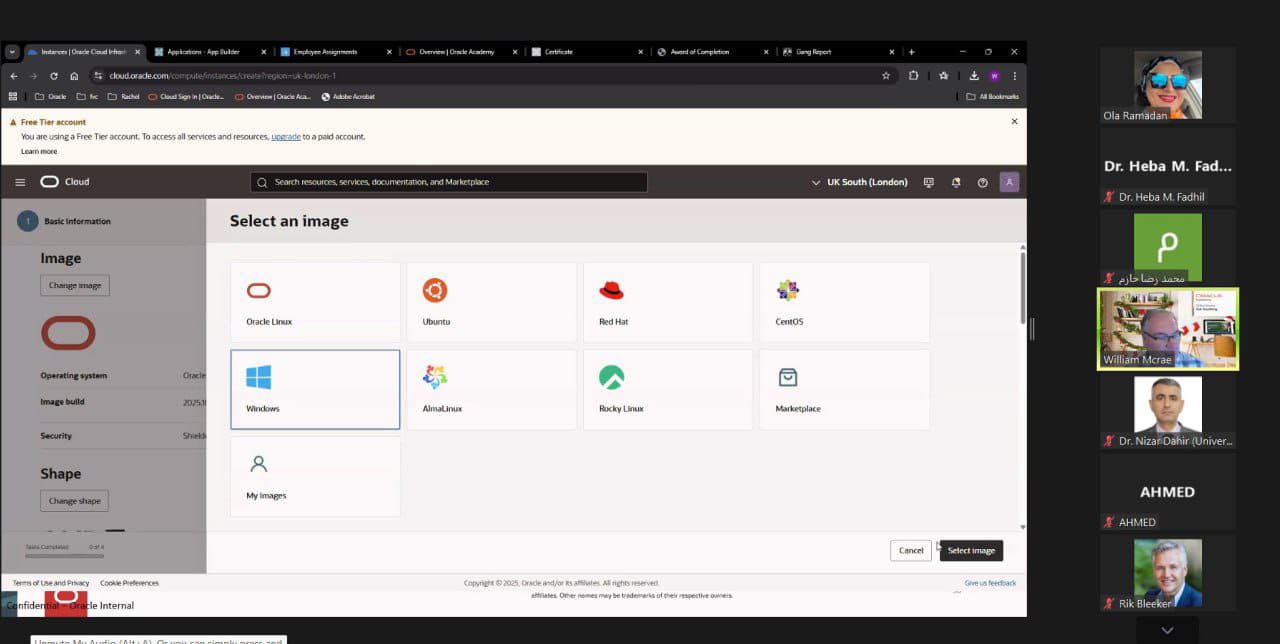Open the help question mark icon
This screenshot has width=1280, height=644.
tap(982, 182)
